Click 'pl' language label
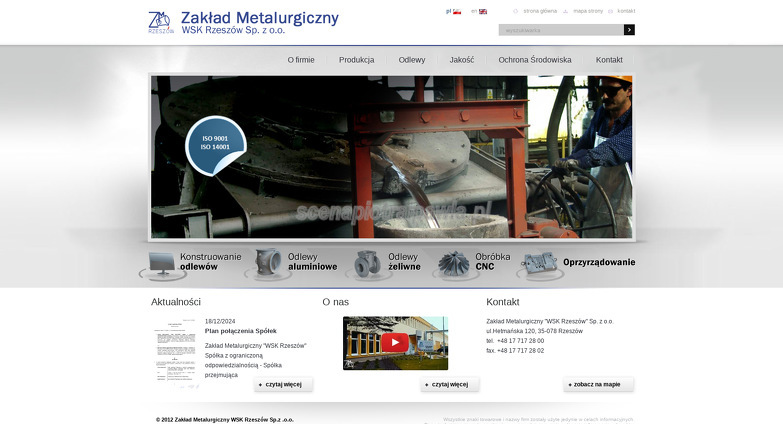 point(448,11)
